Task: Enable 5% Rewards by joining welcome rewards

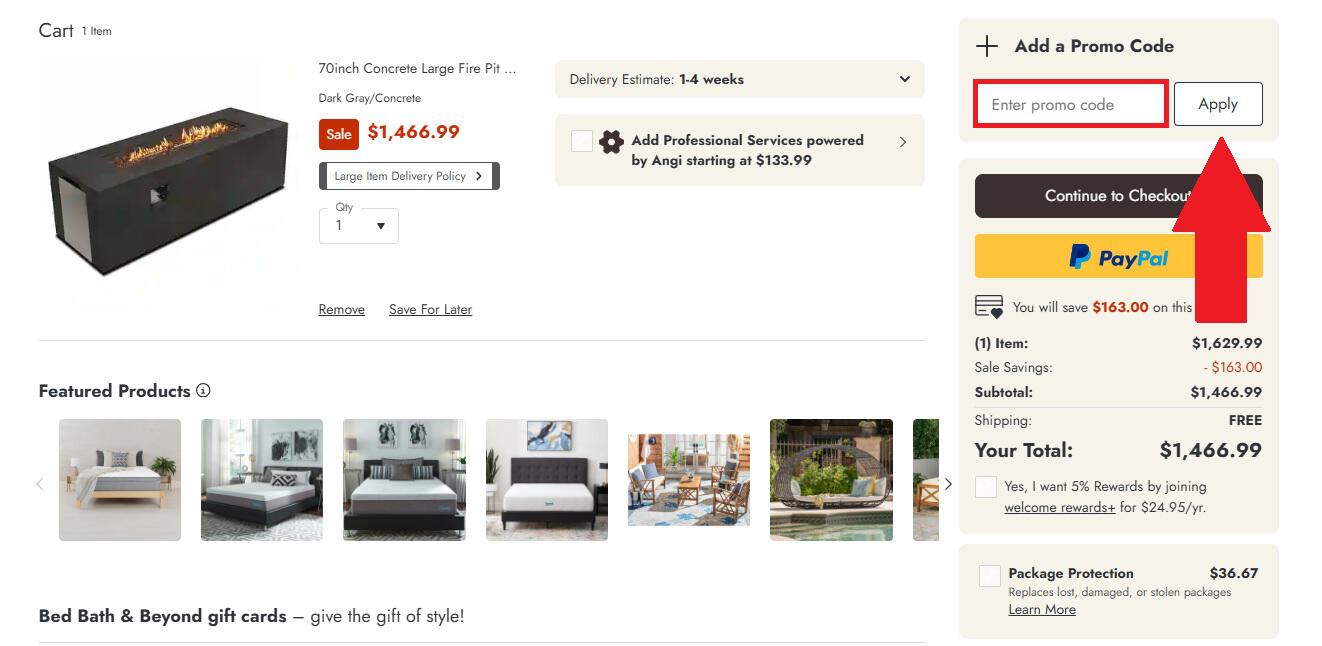Action: pyautogui.click(x=985, y=486)
